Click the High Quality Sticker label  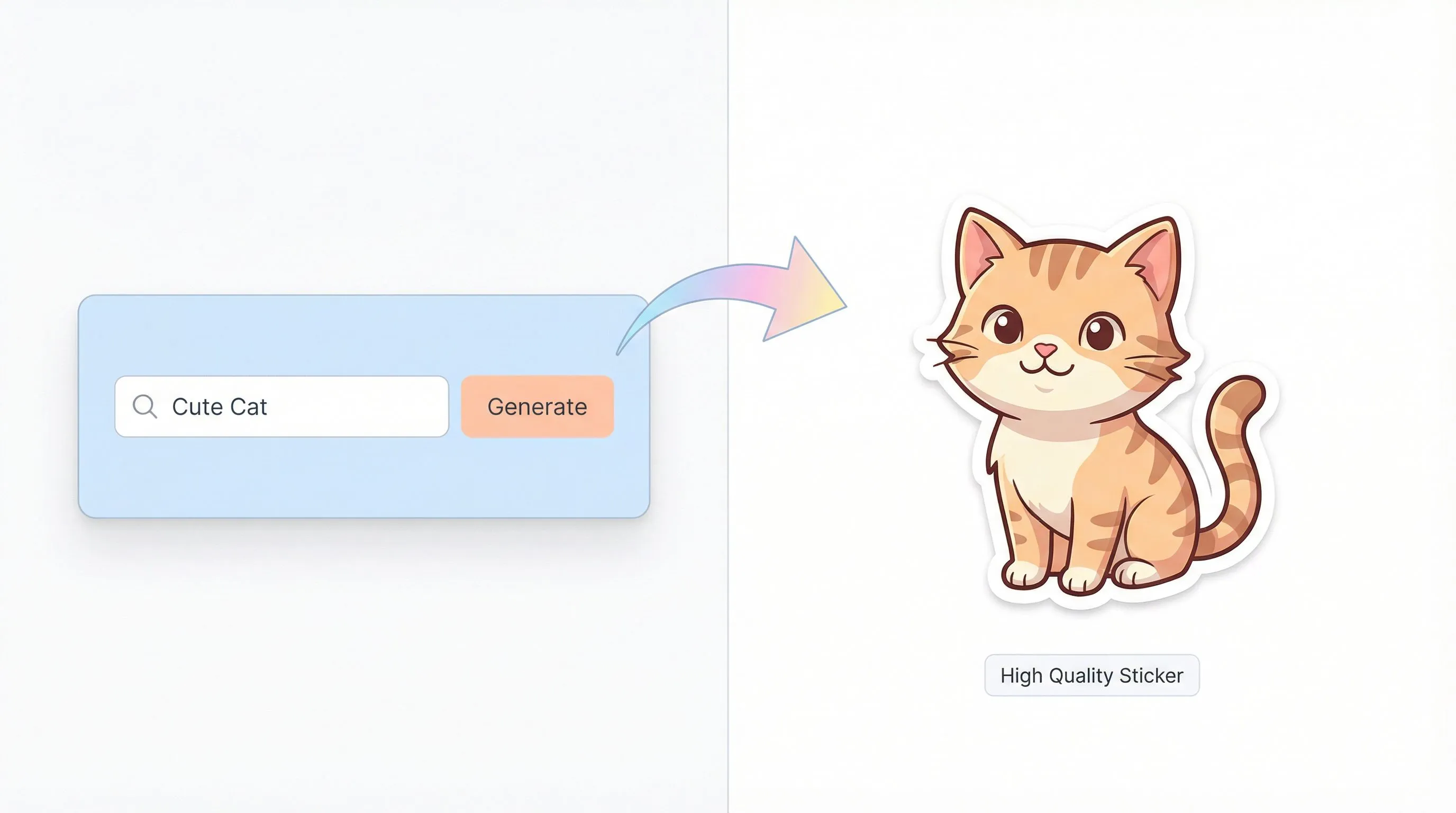(1091, 675)
